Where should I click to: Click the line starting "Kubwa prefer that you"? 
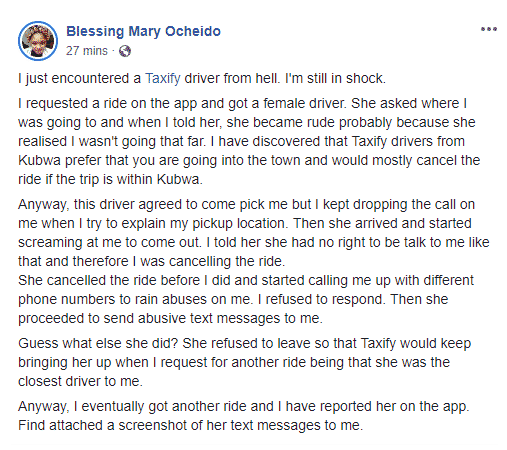click(x=249, y=160)
